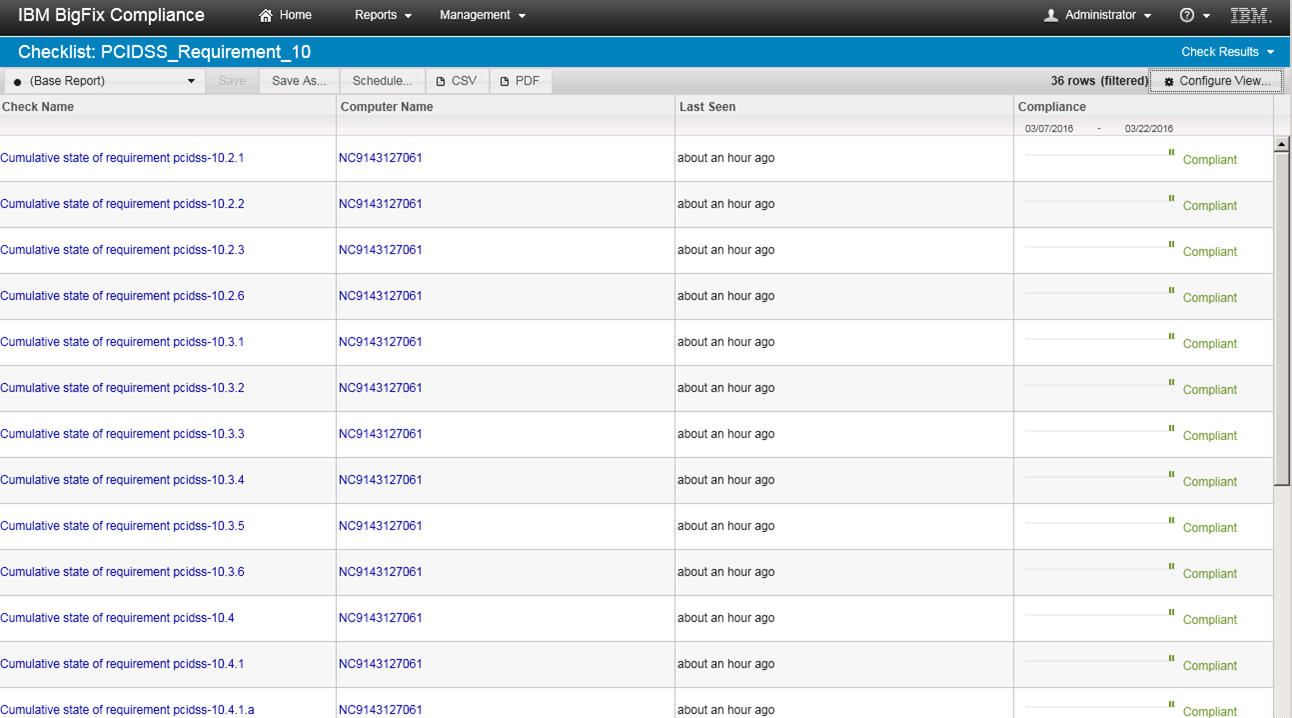Image resolution: width=1292 pixels, height=718 pixels.
Task: Open the (Base Report) selector
Action: 103,81
